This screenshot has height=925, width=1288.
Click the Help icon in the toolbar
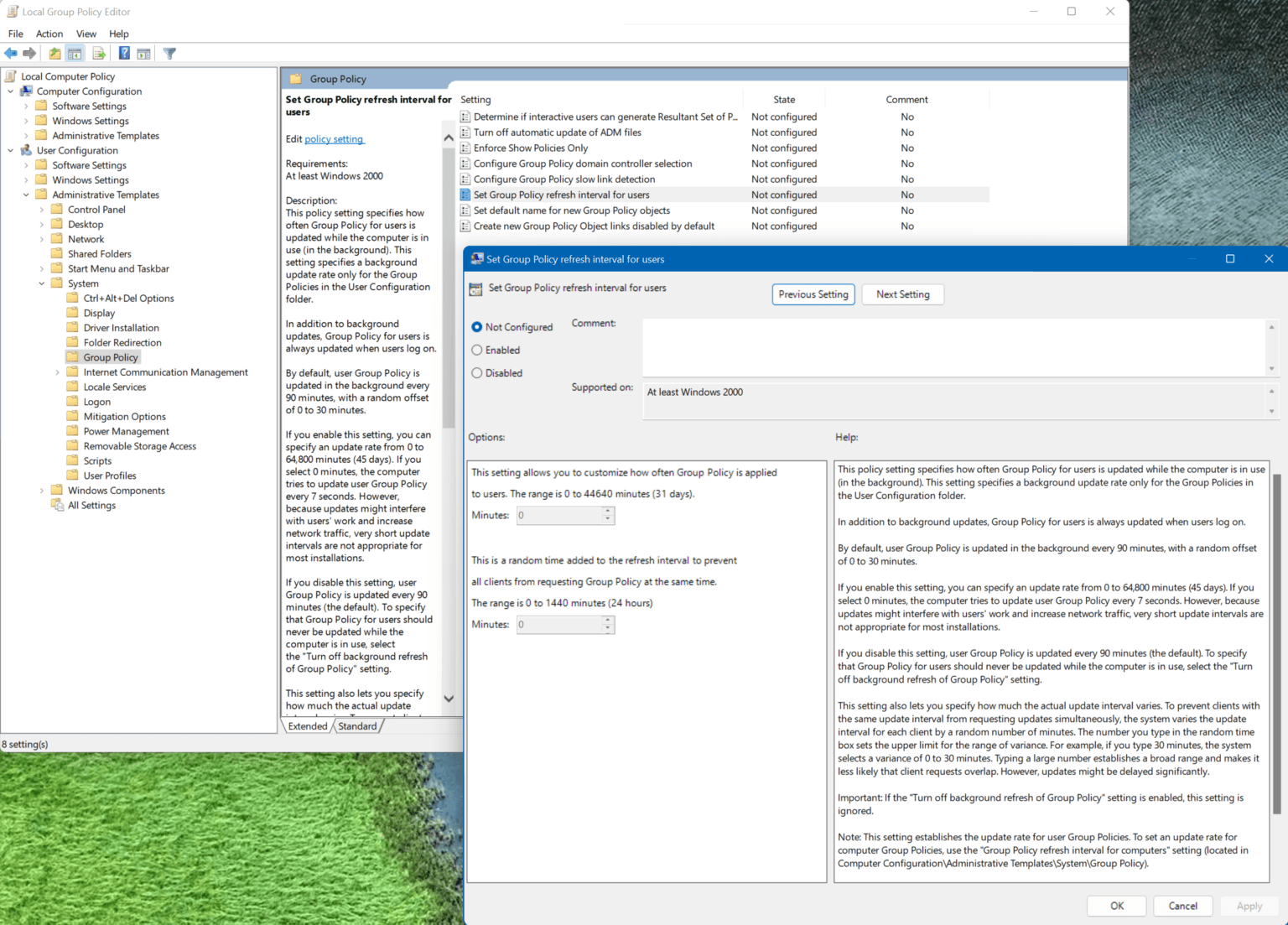(x=124, y=53)
